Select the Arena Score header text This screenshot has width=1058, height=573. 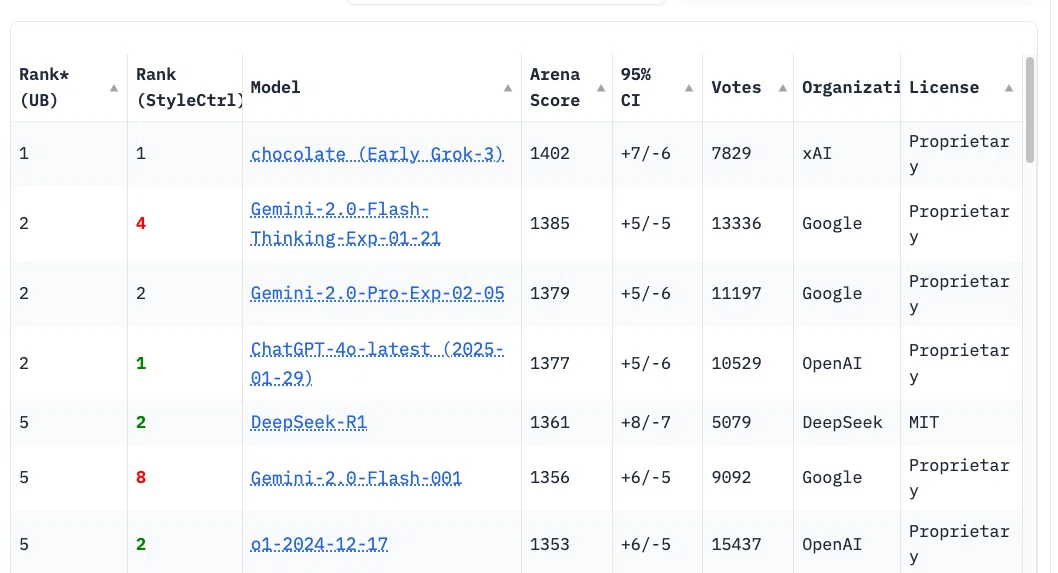pyautogui.click(x=555, y=88)
